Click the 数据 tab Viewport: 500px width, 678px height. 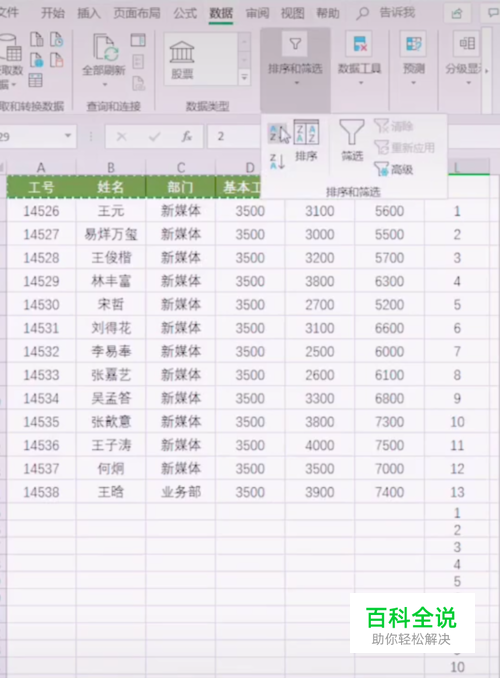tap(221, 13)
